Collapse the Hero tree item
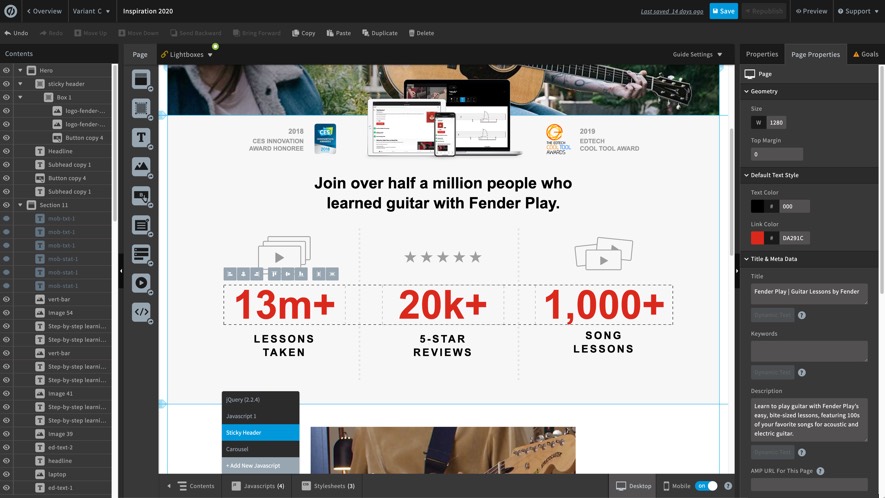The width and height of the screenshot is (885, 498). pos(20,70)
